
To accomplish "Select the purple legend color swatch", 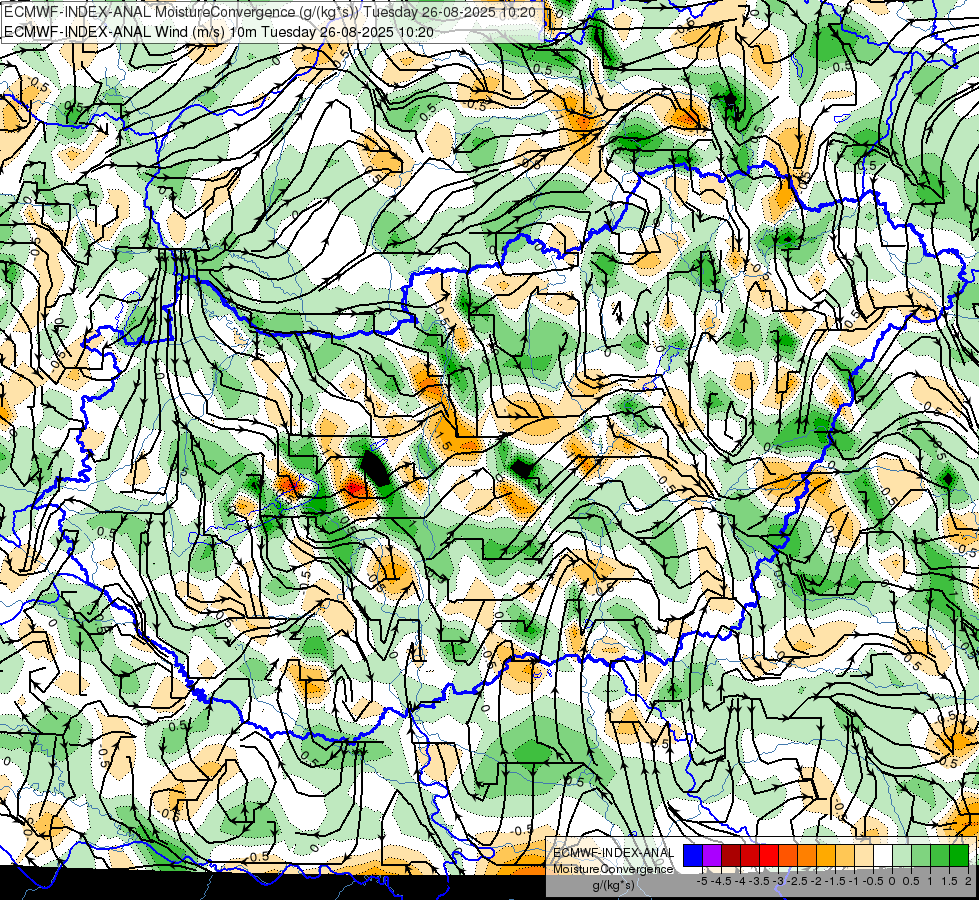I will coord(712,855).
